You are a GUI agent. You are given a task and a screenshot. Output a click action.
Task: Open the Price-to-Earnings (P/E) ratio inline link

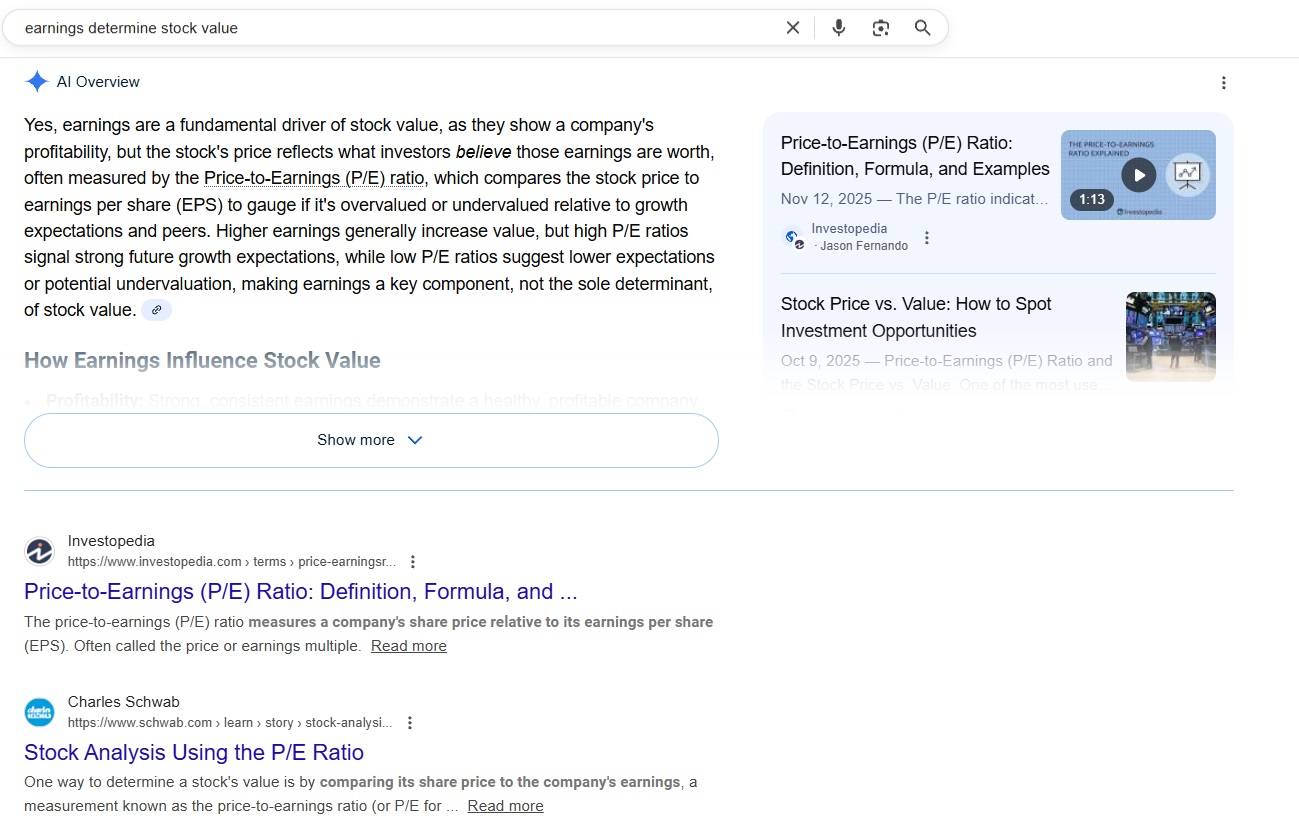[x=314, y=178]
